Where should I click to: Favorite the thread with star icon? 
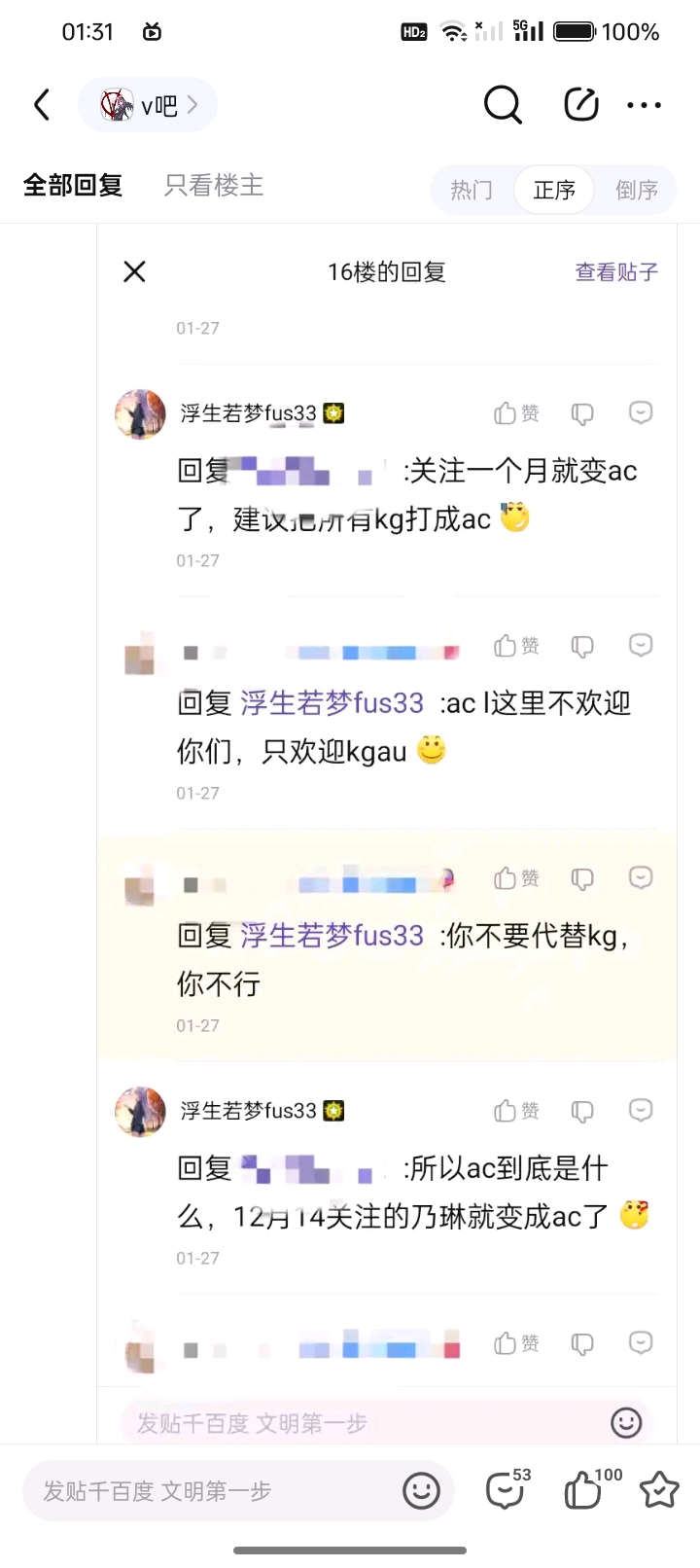[x=659, y=1489]
